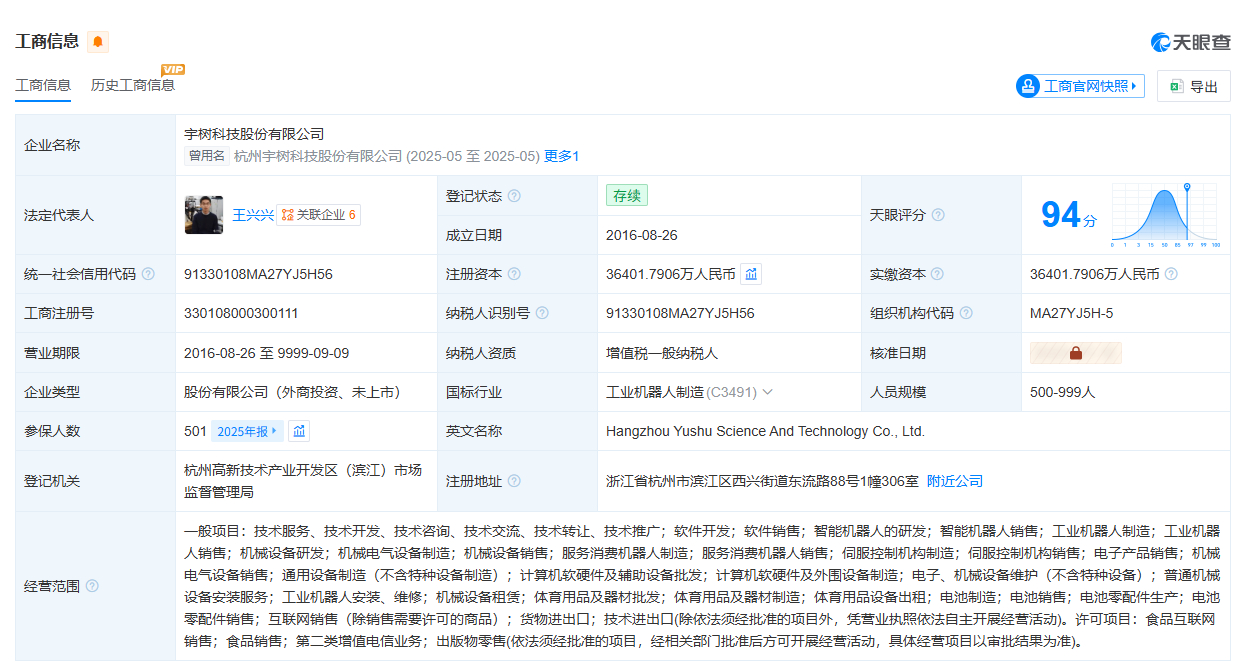Open the 注册资本 trend chart icon
Screen dimensions: 1242x669
pyautogui.click(x=751, y=274)
